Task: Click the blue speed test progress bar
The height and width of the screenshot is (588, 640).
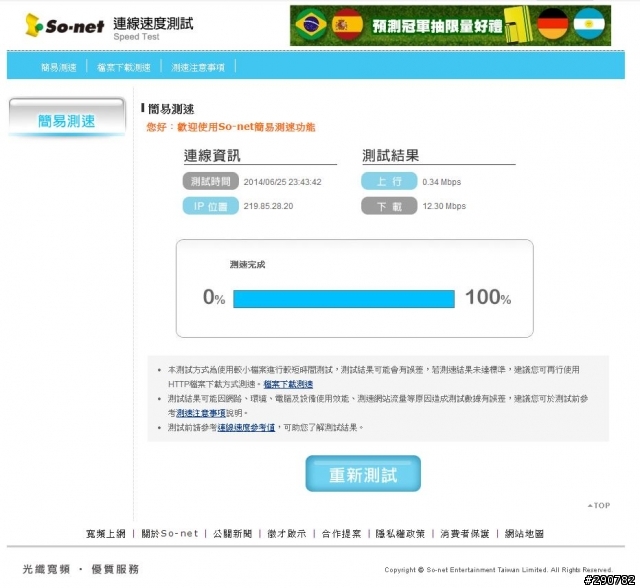Action: tap(344, 299)
